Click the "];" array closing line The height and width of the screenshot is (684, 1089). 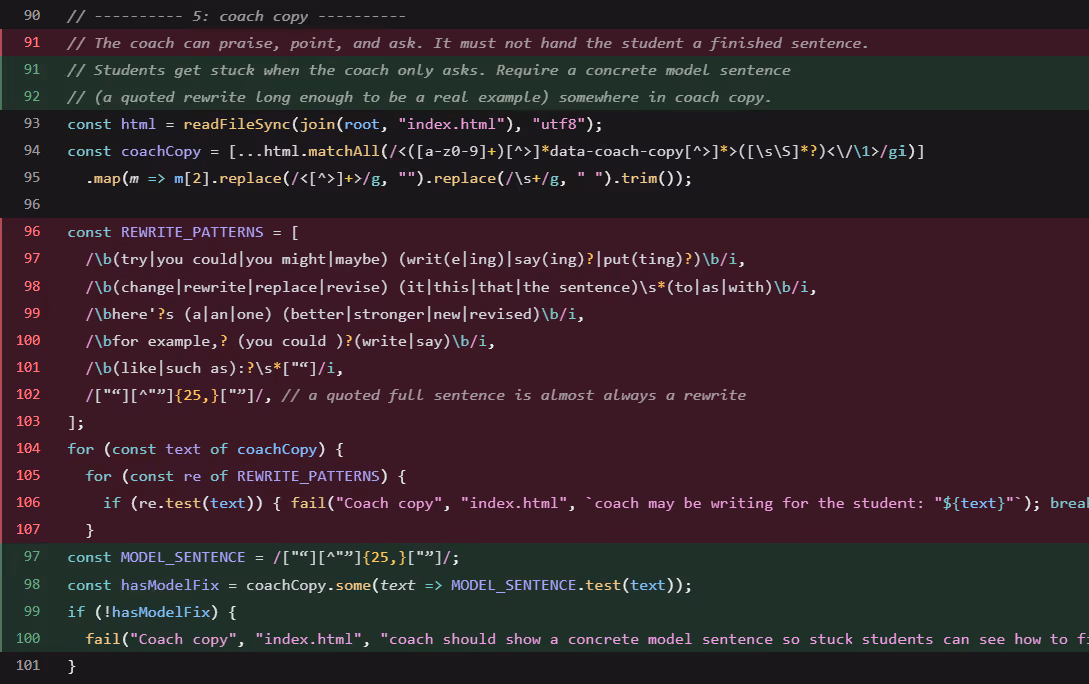tap(76, 422)
